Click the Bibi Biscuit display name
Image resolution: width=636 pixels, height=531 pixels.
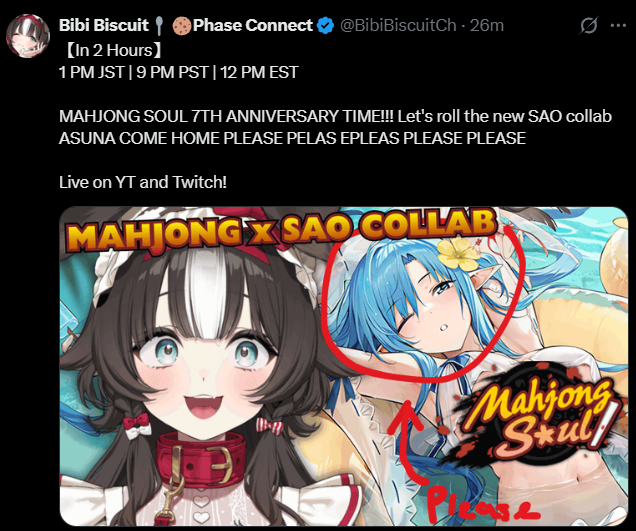(x=104, y=26)
